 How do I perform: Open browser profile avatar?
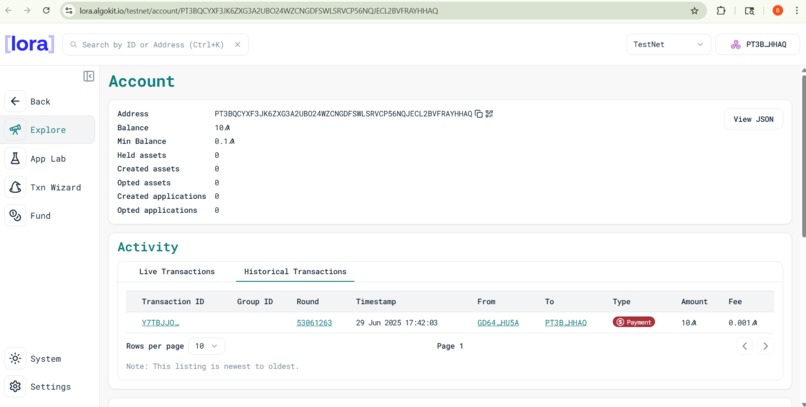[777, 10]
